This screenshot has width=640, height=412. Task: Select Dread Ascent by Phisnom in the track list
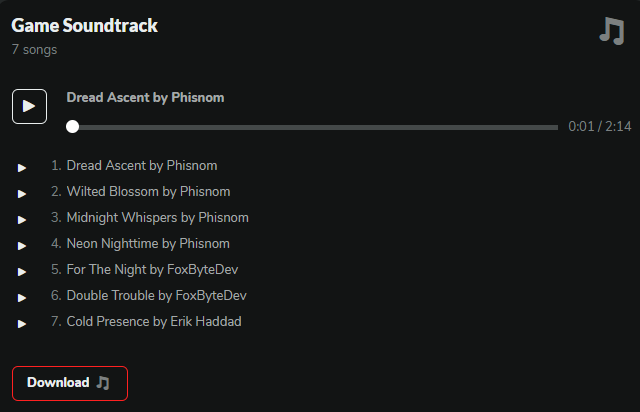[141, 166]
